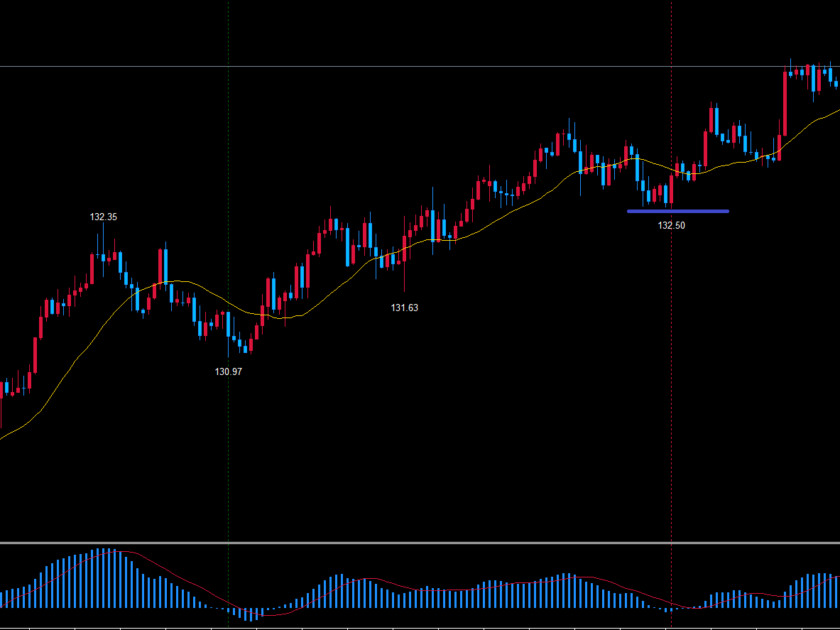This screenshot has width=840, height=630.
Task: Click the first red candle at far left
Action: pos(2,388)
